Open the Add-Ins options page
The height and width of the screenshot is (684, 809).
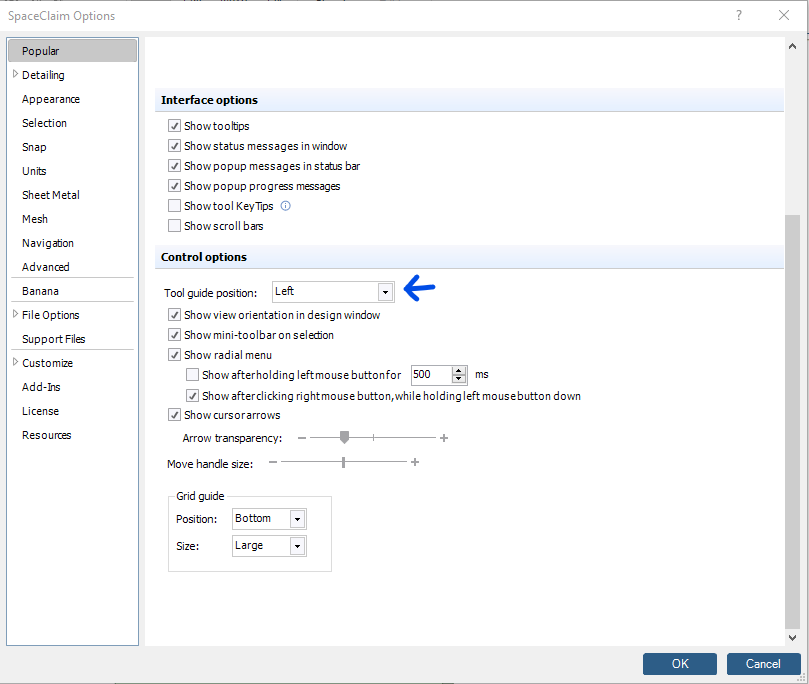(x=41, y=387)
